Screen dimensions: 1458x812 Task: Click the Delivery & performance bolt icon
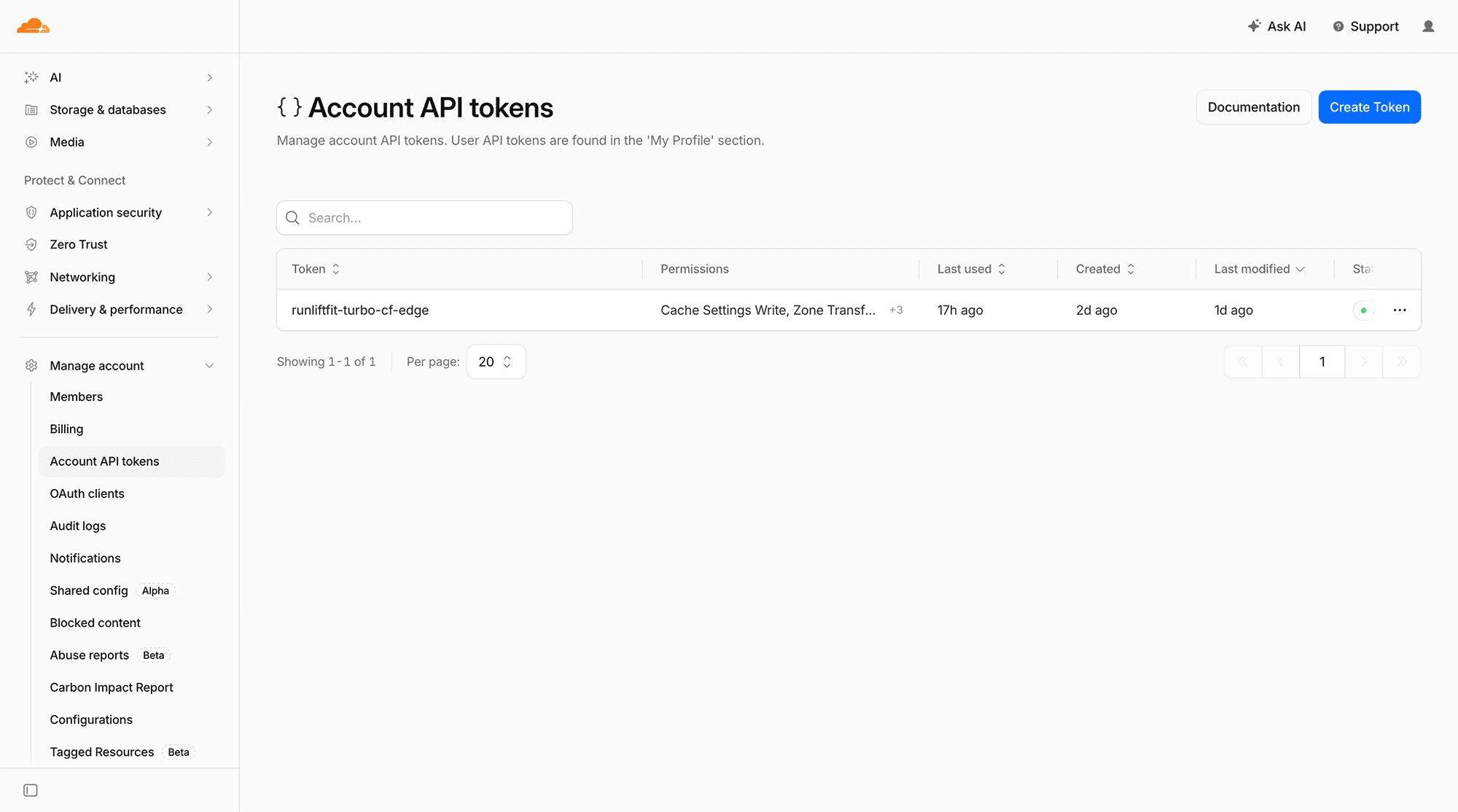31,309
